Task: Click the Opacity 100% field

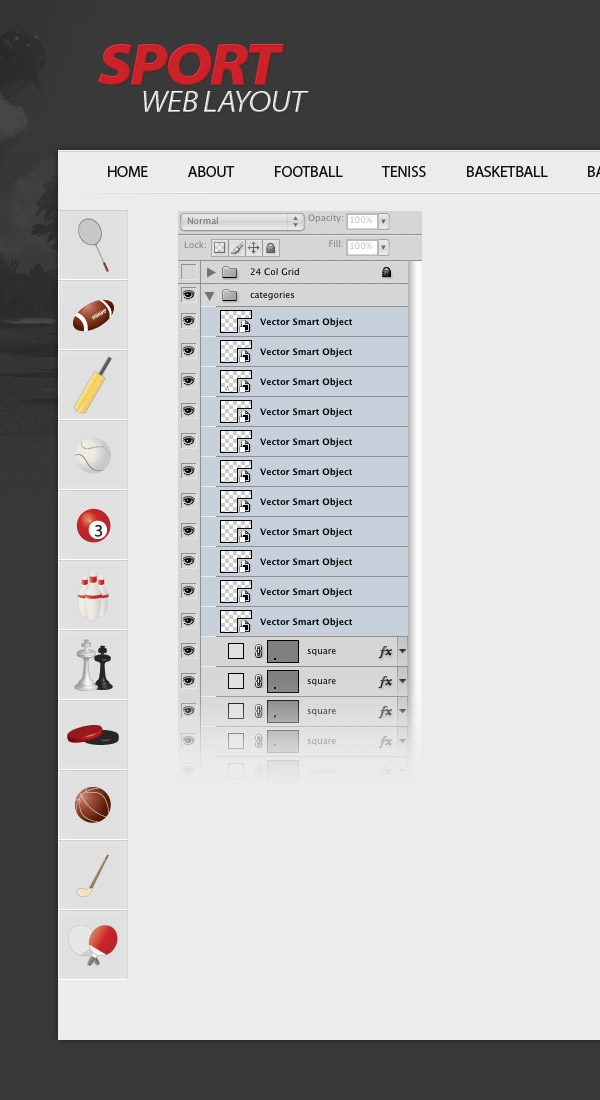Action: 362,221
